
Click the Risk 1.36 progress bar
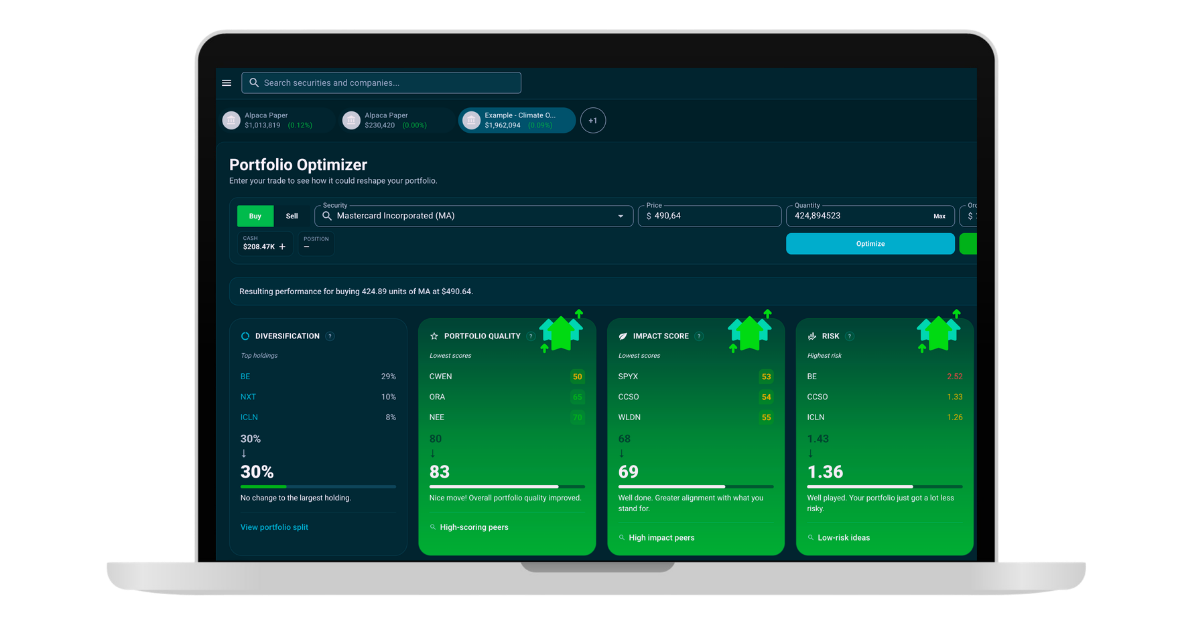(x=885, y=487)
